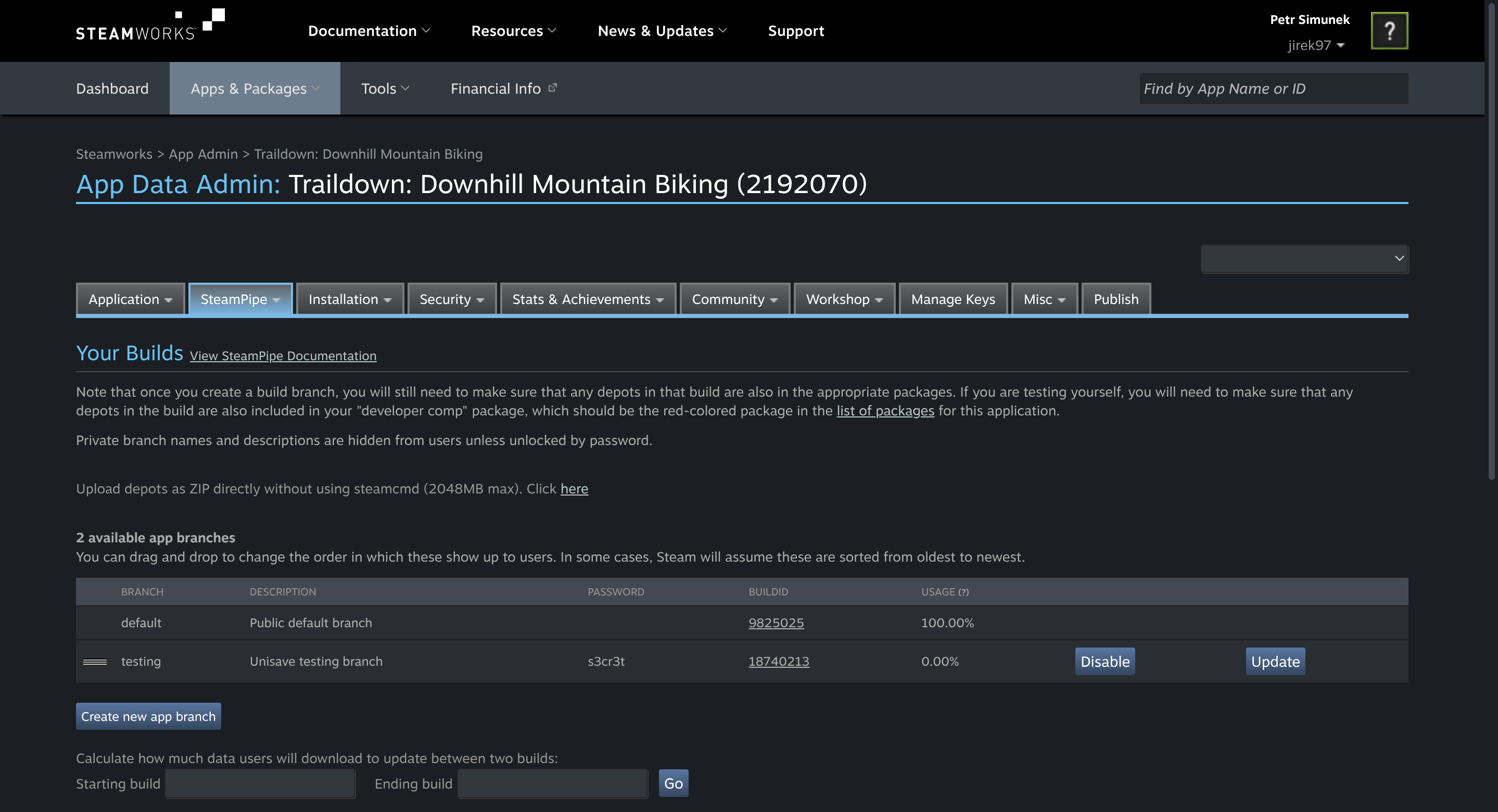Focus the Starting build field
The height and width of the screenshot is (812, 1498).
pos(260,783)
